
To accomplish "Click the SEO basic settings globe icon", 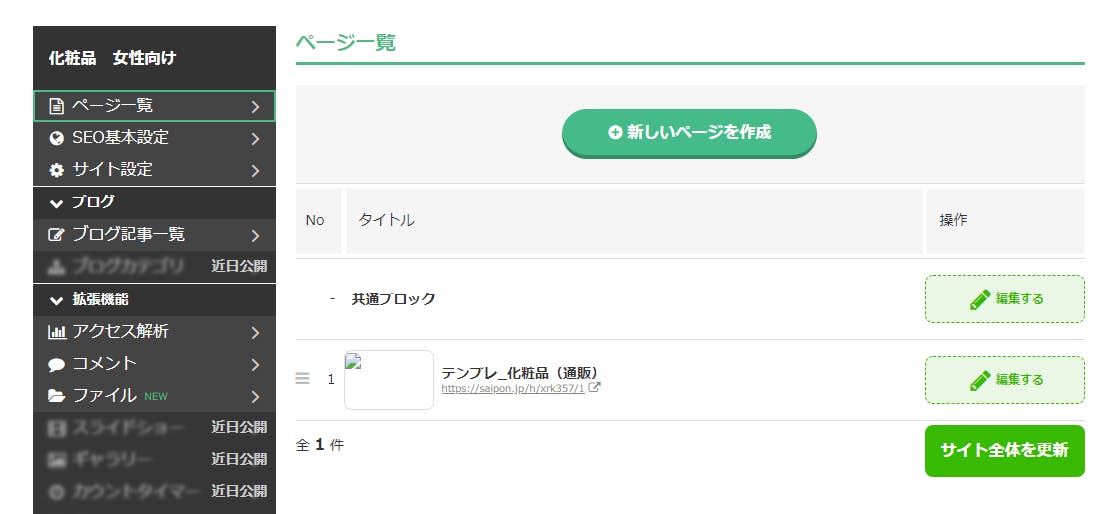I will point(57,138).
